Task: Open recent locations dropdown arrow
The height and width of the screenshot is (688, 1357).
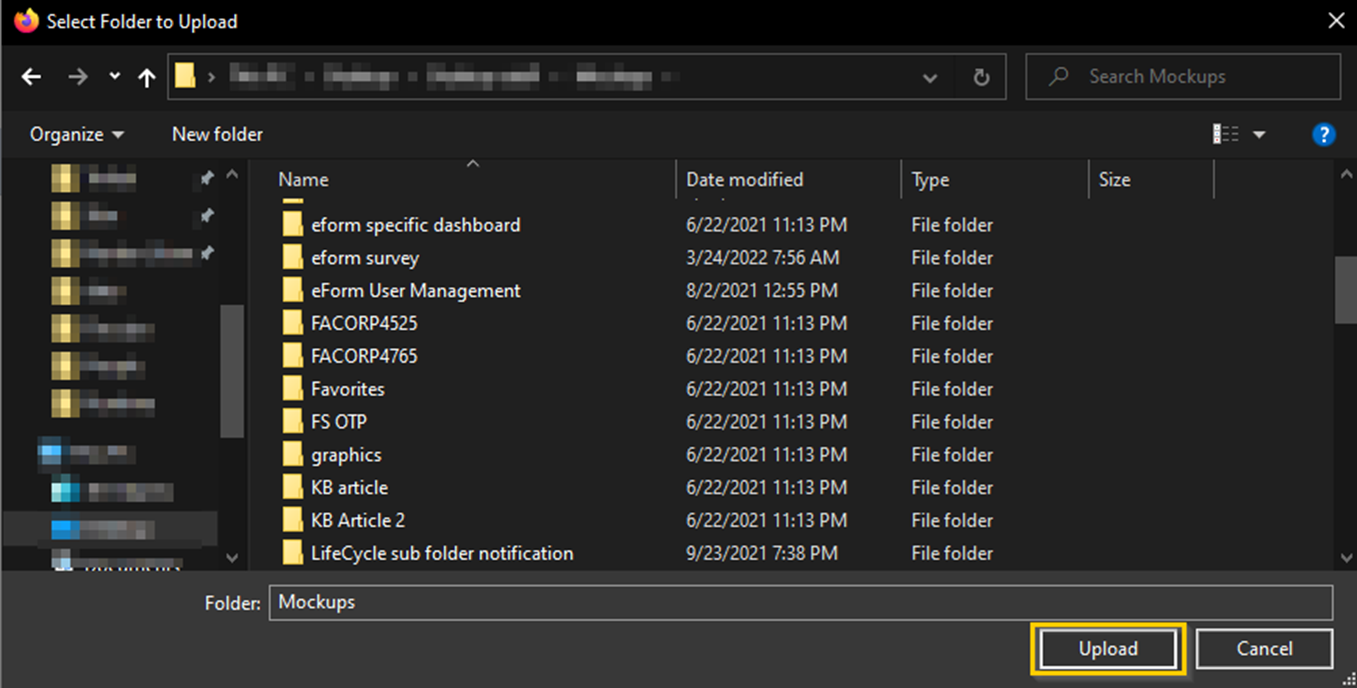Action: click(114, 77)
